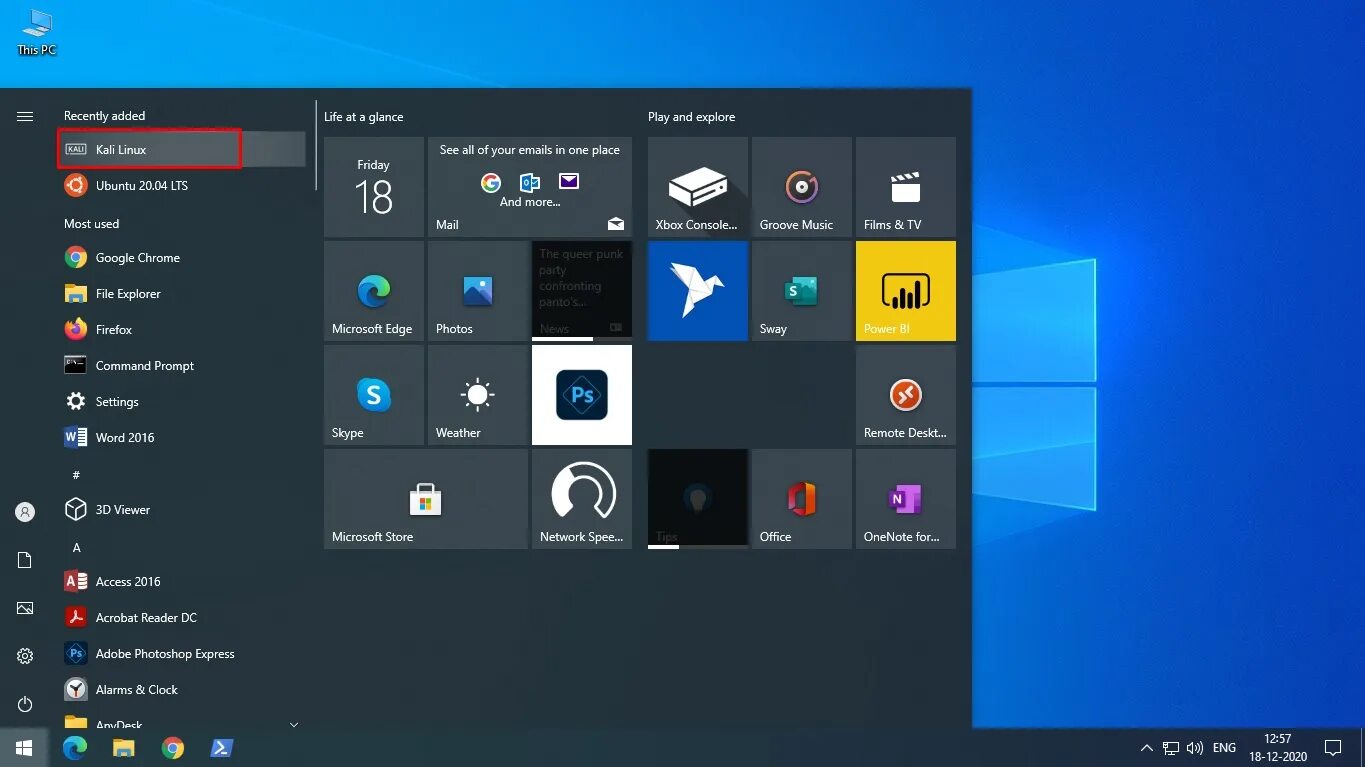Open Pictures from Start sidebar
This screenshot has height=767, width=1365.
[25, 608]
